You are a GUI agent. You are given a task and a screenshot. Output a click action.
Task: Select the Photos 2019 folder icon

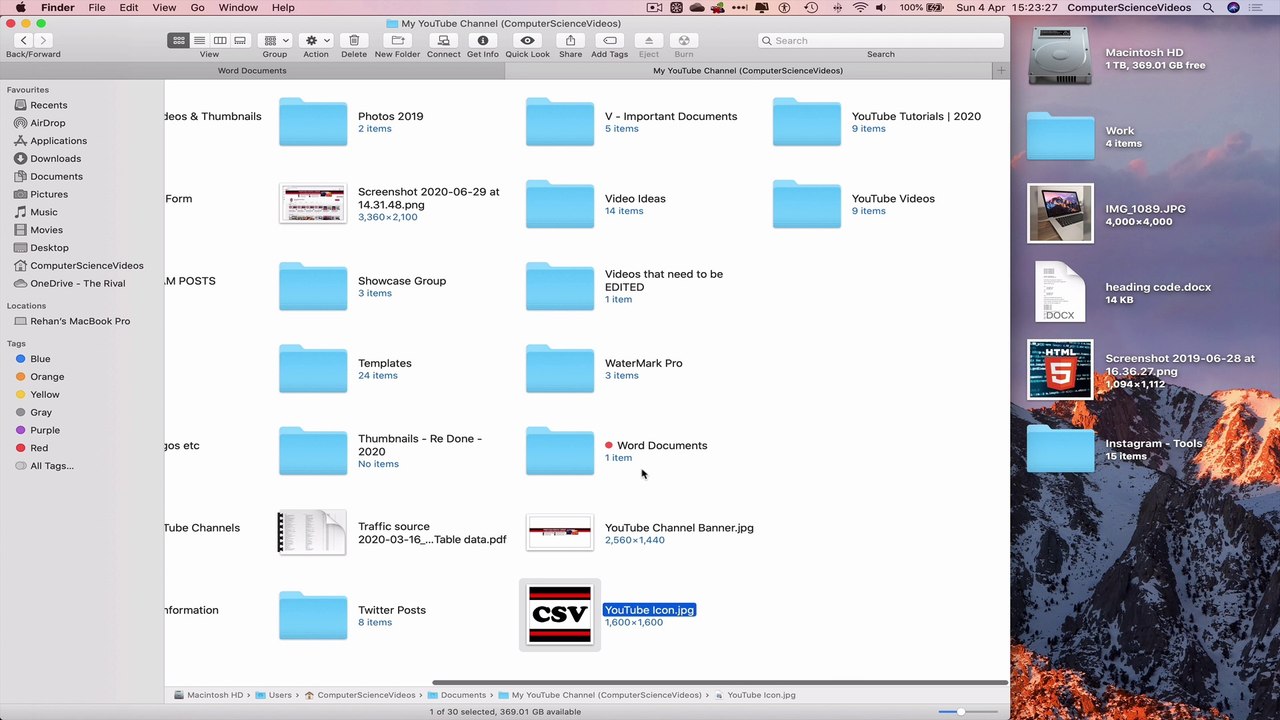(313, 122)
